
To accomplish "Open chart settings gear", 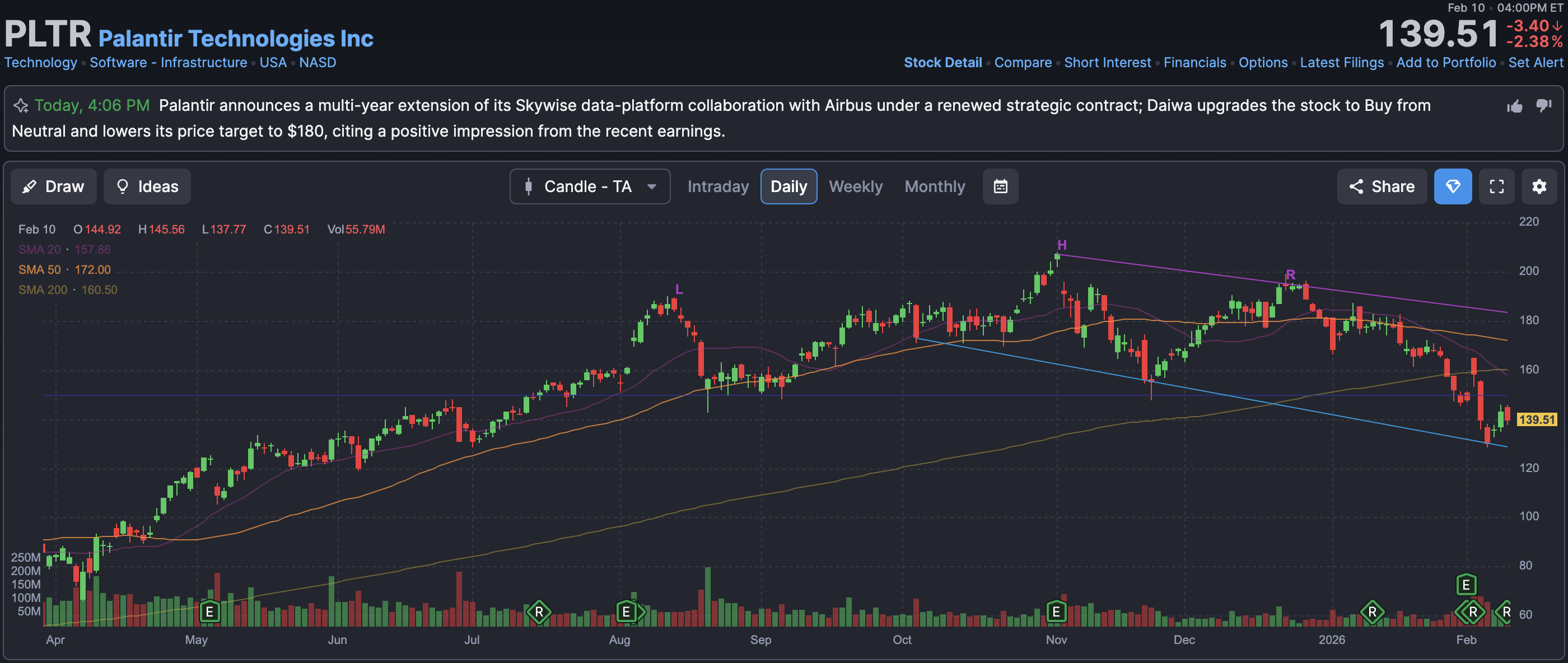I will 1539,186.
